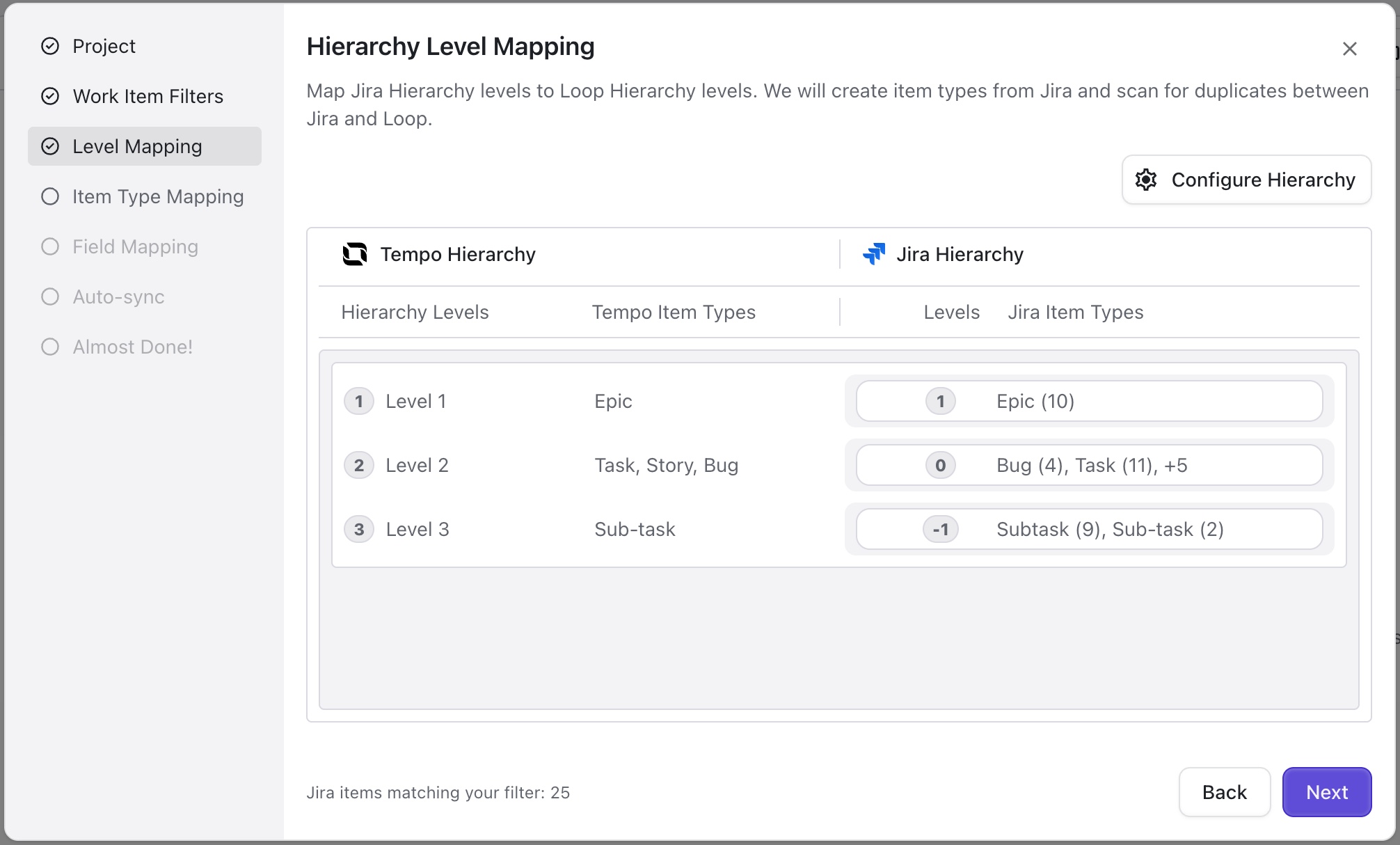Click the Hierarchy Levels column header
Viewport: 1400px width, 845px height.
(x=415, y=312)
